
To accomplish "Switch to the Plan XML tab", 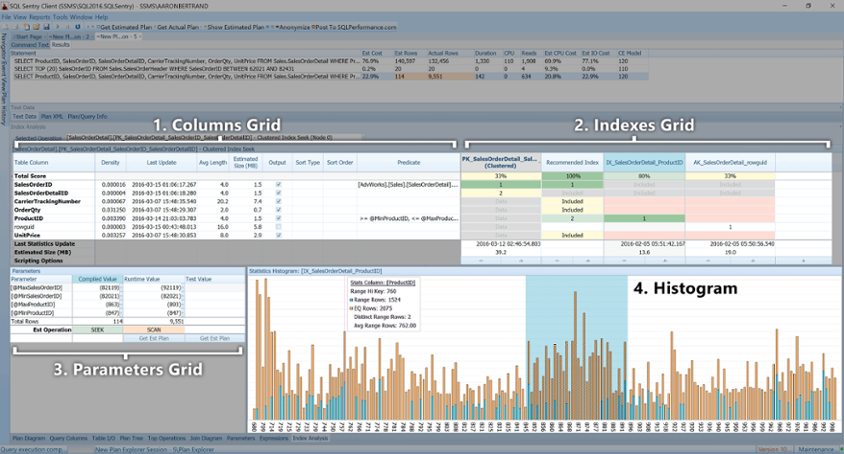I will click(x=52, y=117).
